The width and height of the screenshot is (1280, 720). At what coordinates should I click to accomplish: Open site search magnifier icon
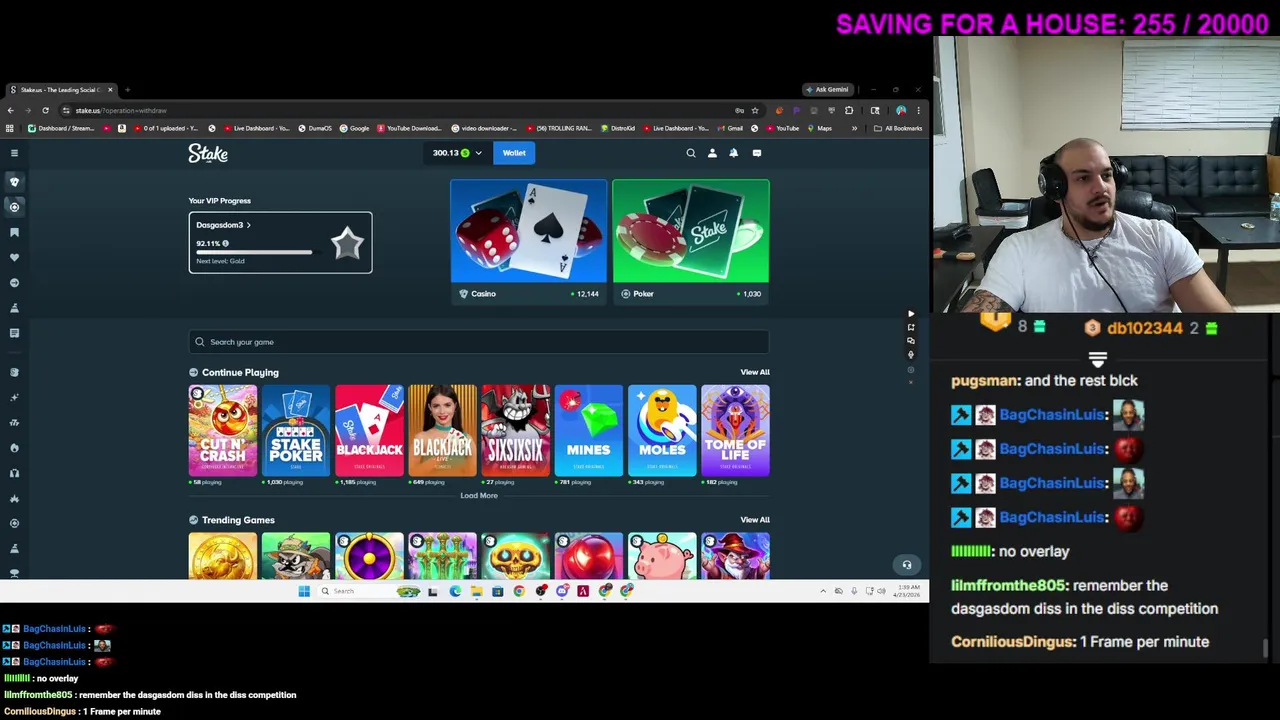coord(690,153)
